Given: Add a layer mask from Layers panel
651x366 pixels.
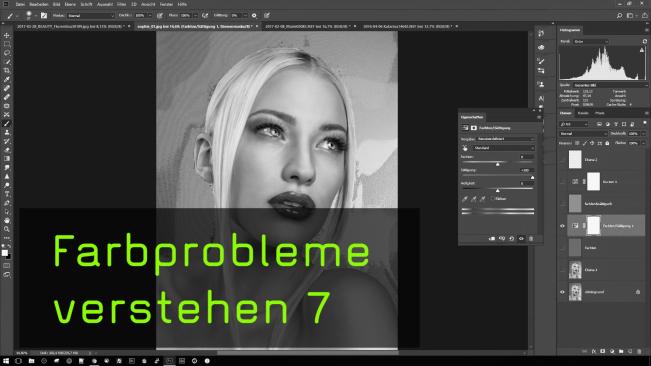Looking at the screenshot, I should point(603,351).
